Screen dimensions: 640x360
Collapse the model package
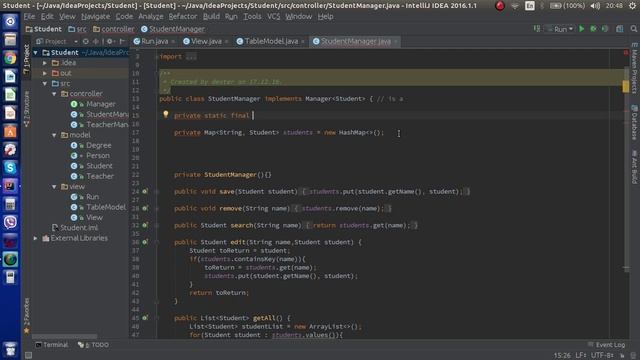point(54,135)
